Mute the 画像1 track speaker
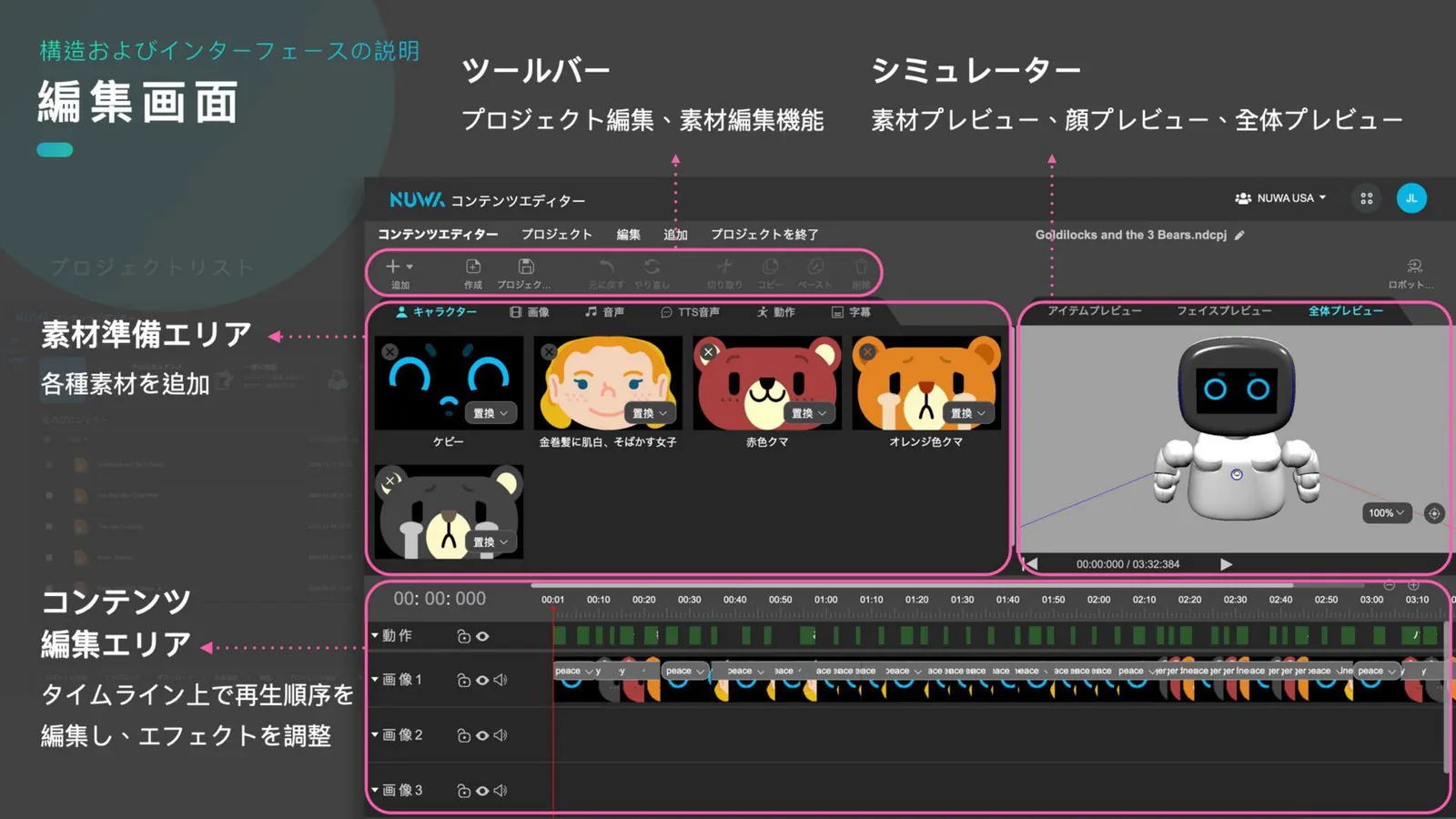1456x819 pixels. click(500, 680)
